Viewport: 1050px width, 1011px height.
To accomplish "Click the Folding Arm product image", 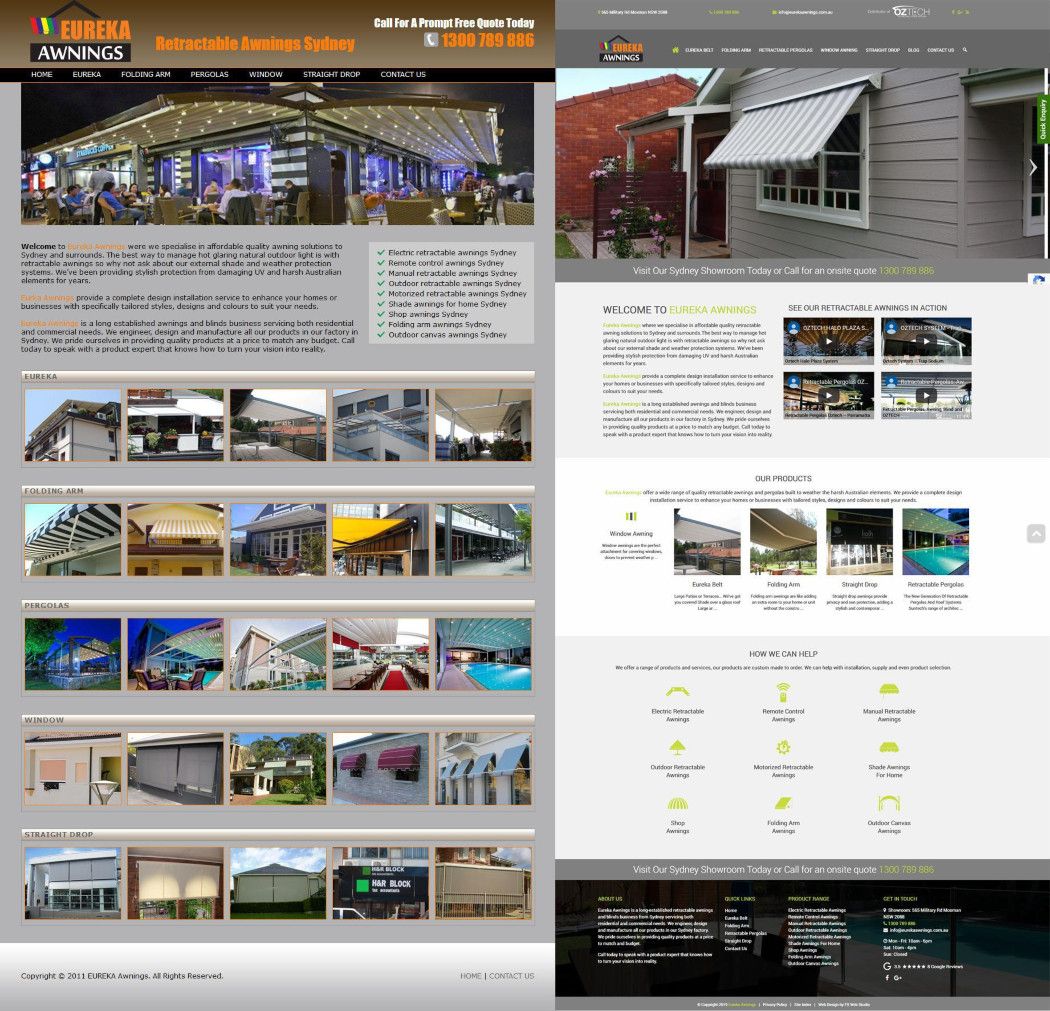I will pyautogui.click(x=783, y=541).
